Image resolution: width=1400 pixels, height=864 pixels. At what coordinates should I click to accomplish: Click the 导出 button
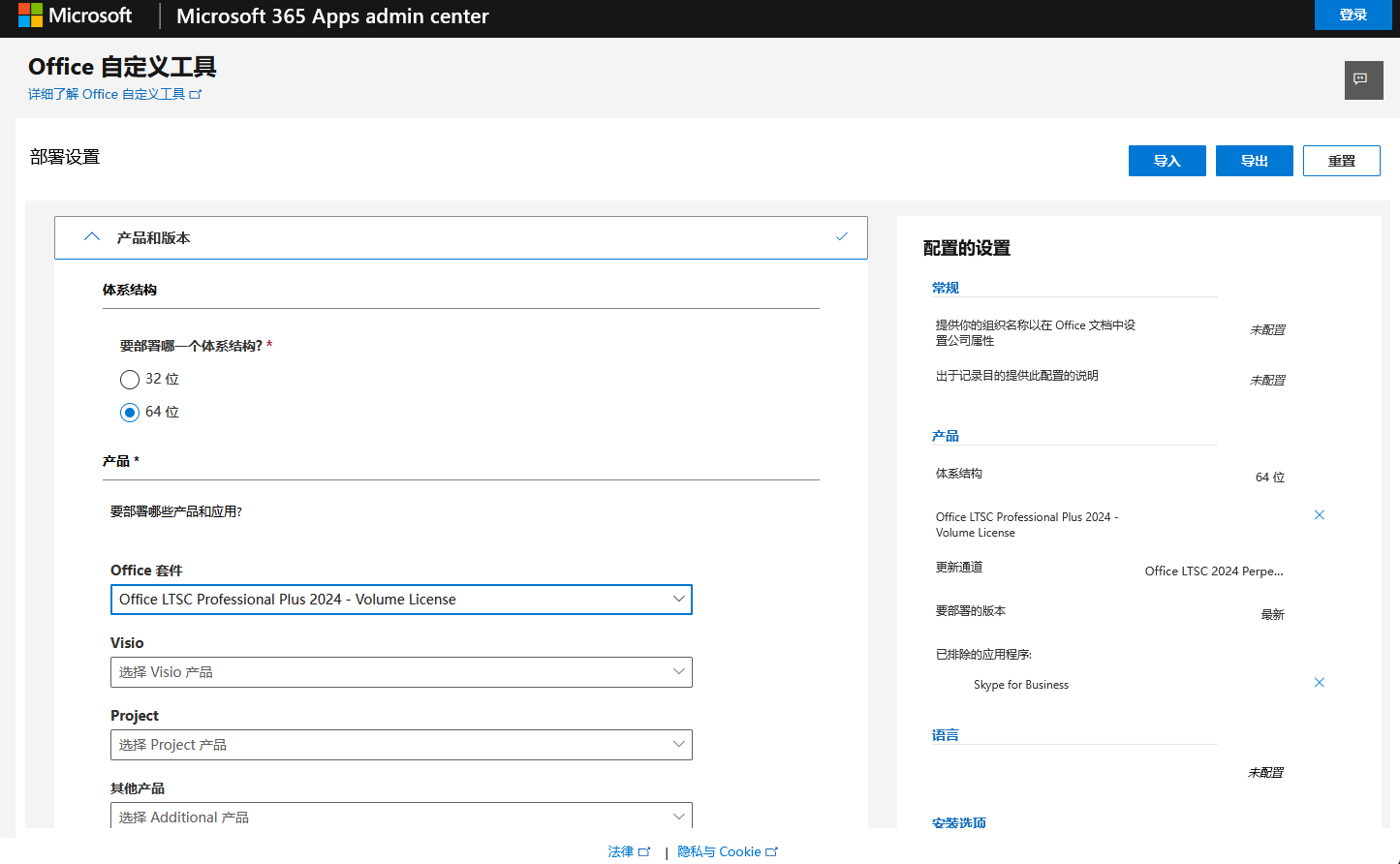[x=1255, y=161]
